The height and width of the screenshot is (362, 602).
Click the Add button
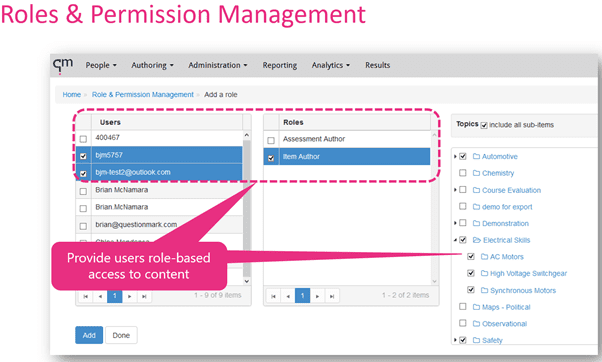click(89, 335)
